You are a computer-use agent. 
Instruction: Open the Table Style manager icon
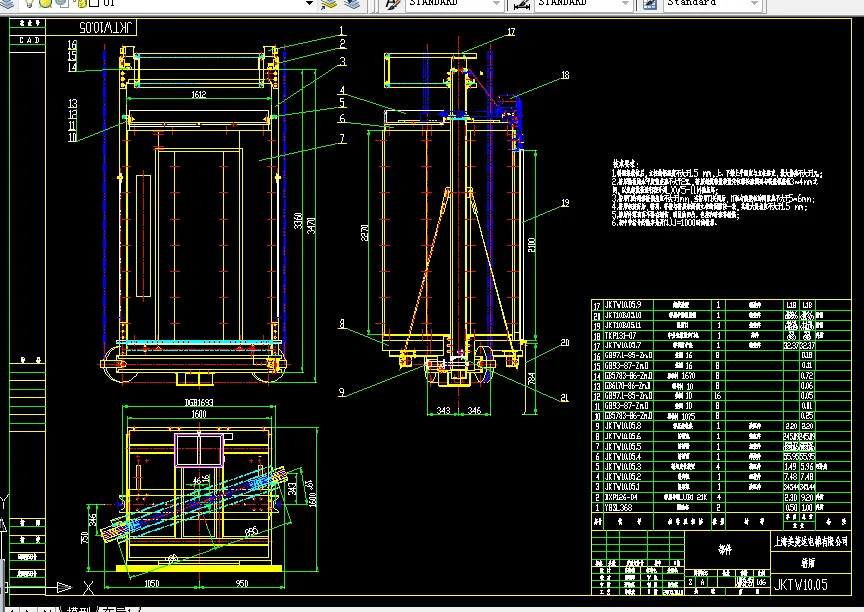(x=650, y=4)
